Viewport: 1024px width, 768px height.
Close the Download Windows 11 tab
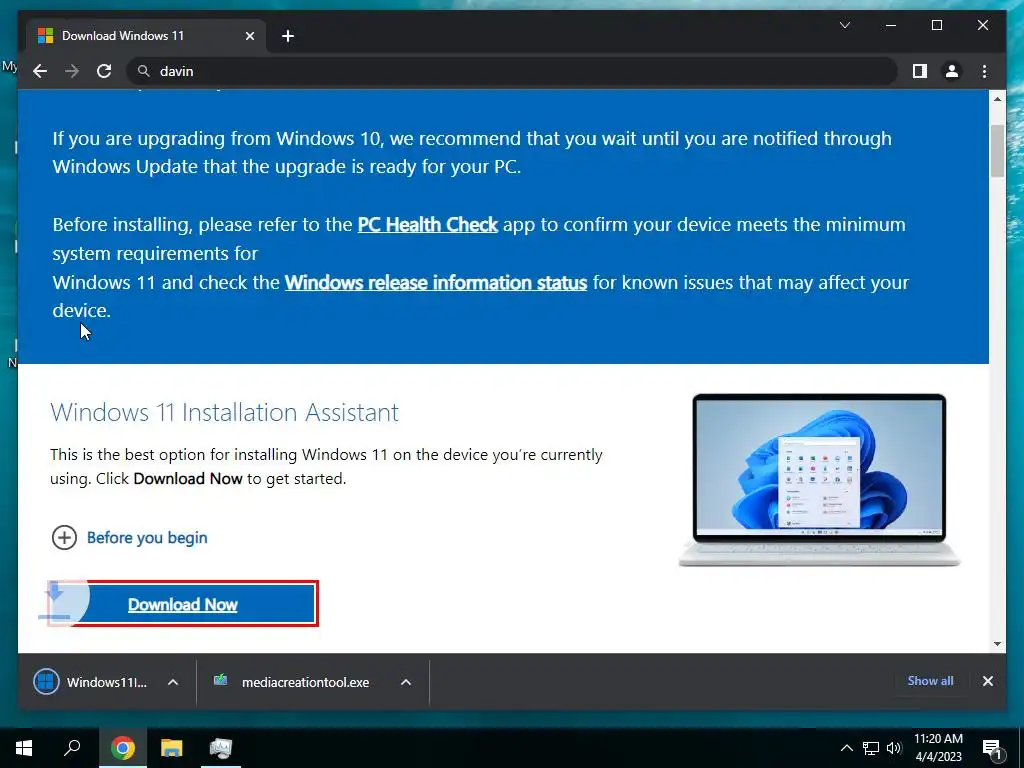(x=249, y=36)
